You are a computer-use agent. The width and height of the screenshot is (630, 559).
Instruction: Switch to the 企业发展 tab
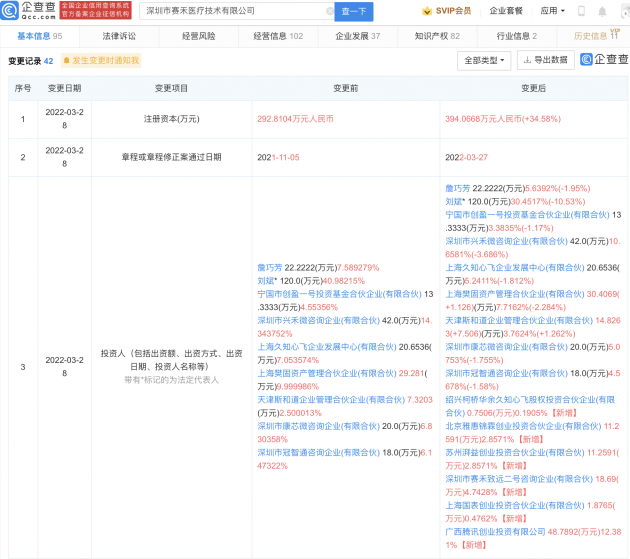[358, 36]
